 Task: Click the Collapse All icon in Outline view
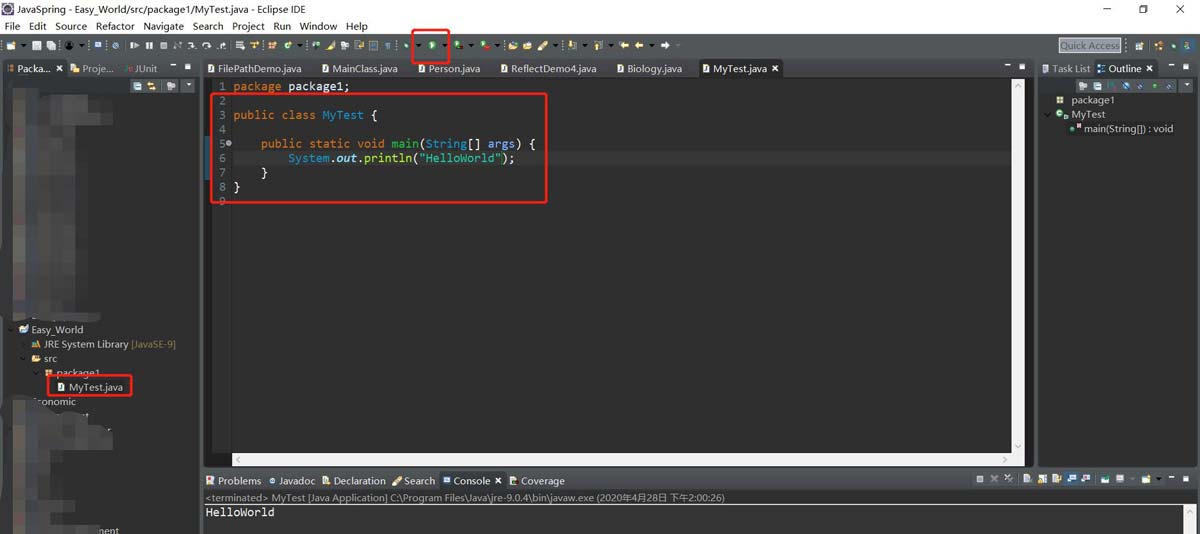click(1097, 86)
